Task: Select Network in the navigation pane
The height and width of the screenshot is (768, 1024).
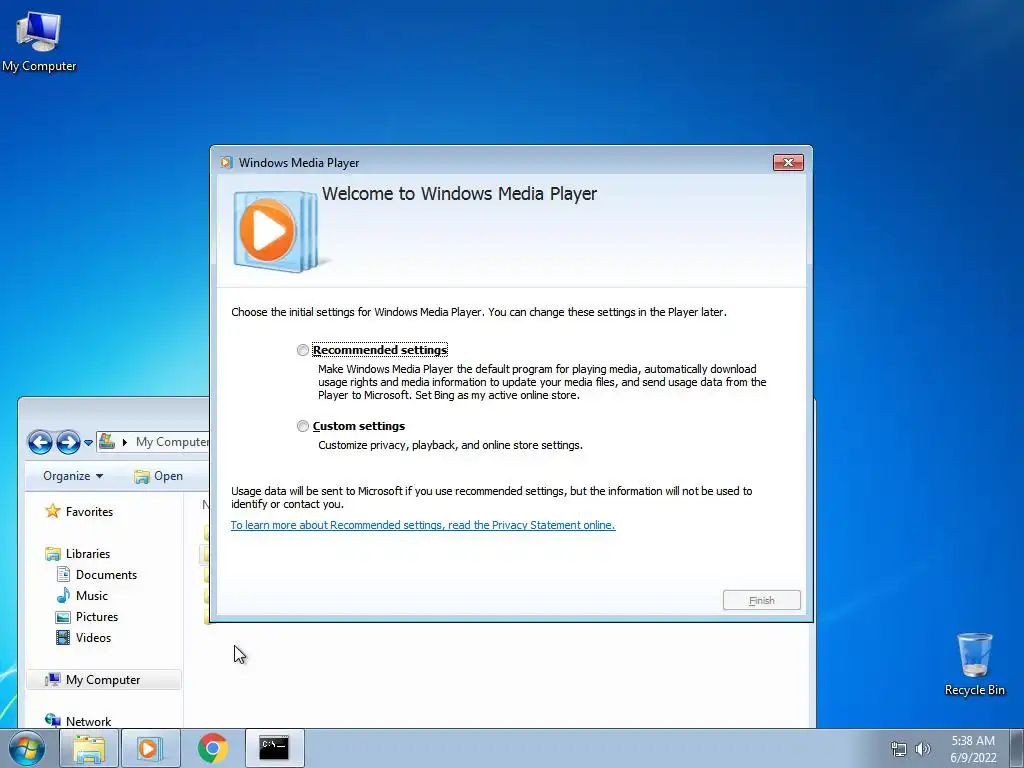Action: pos(88,722)
